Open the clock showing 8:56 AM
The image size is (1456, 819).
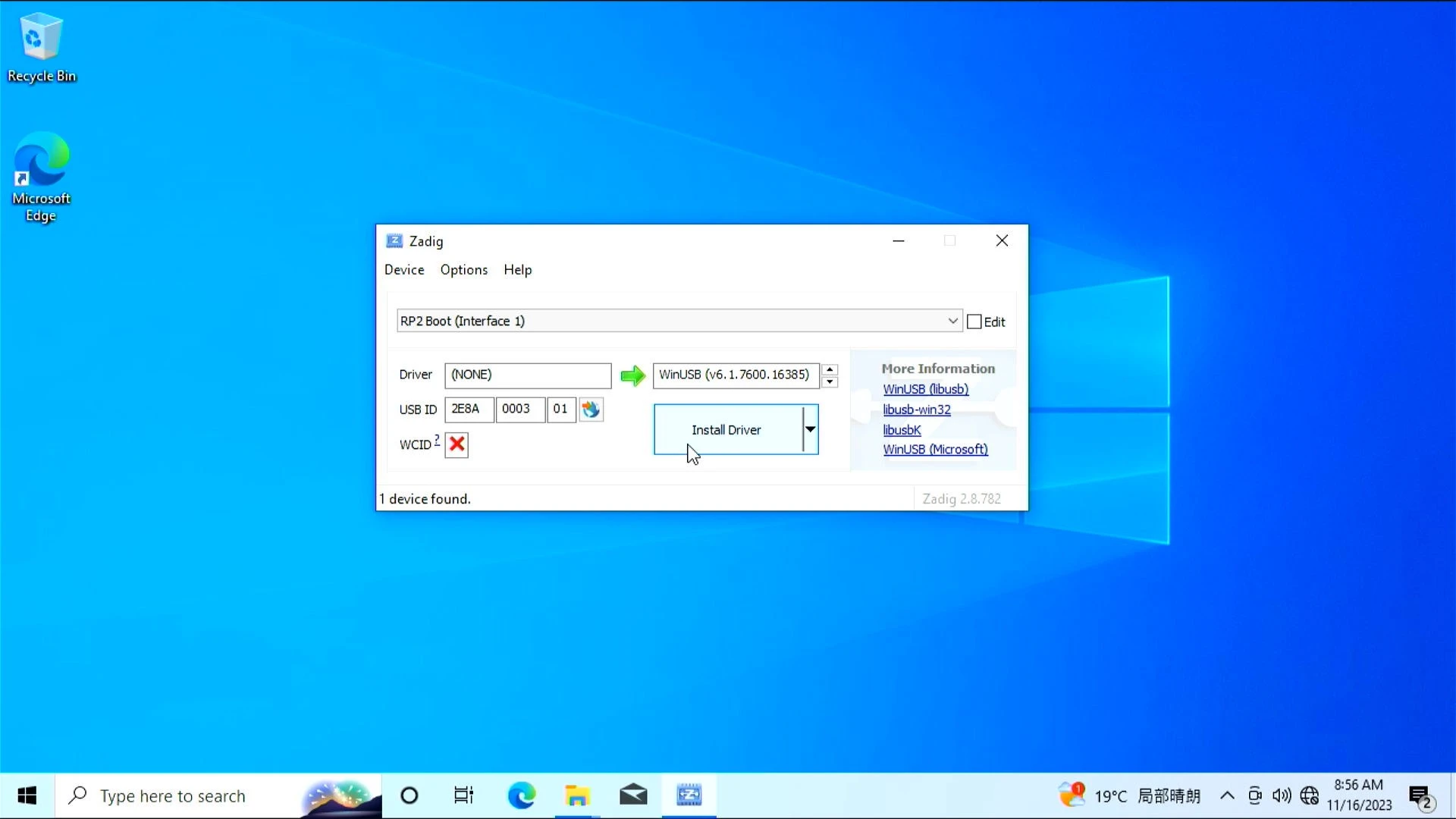pos(1359,795)
